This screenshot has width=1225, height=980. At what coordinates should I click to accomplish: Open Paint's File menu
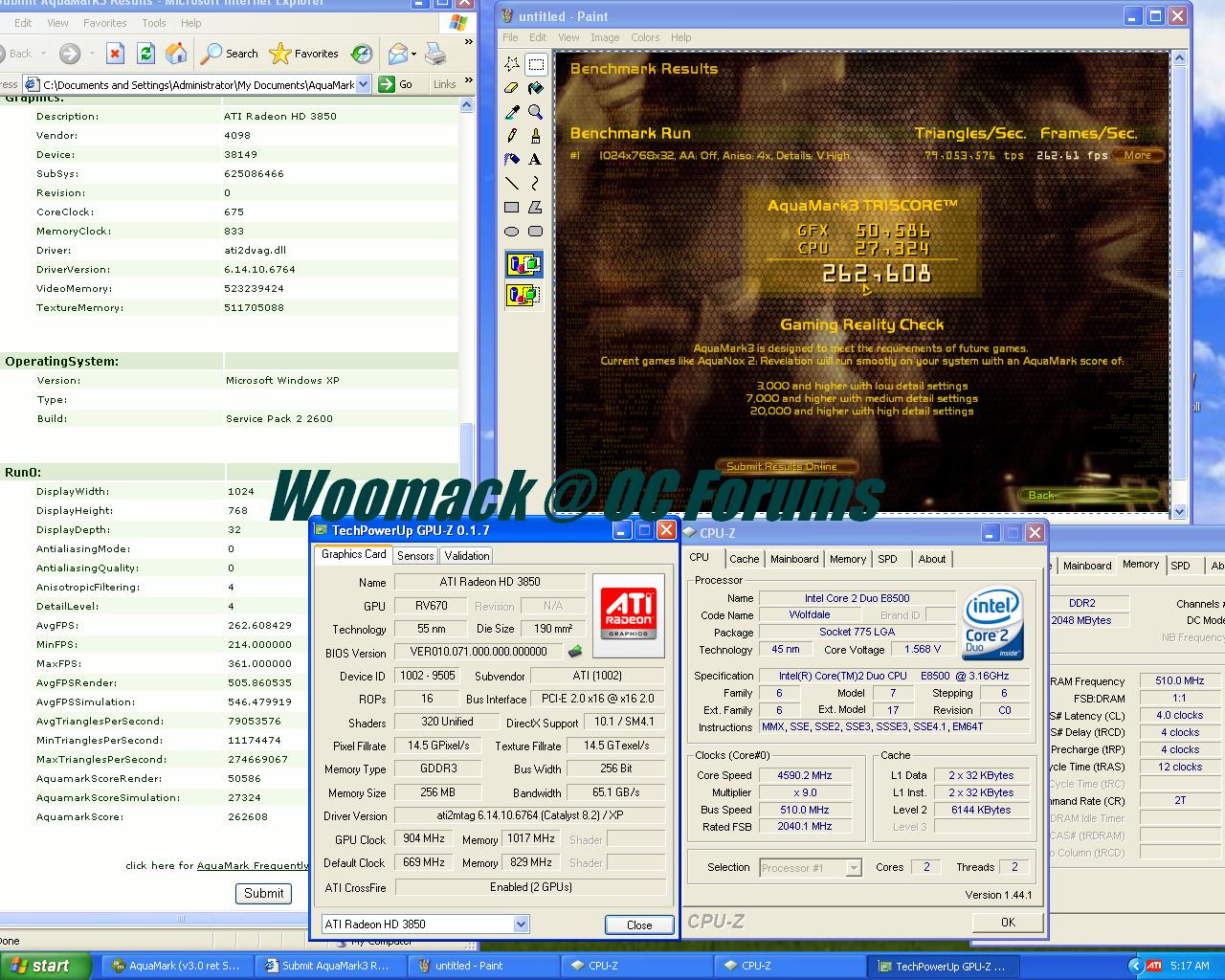512,37
